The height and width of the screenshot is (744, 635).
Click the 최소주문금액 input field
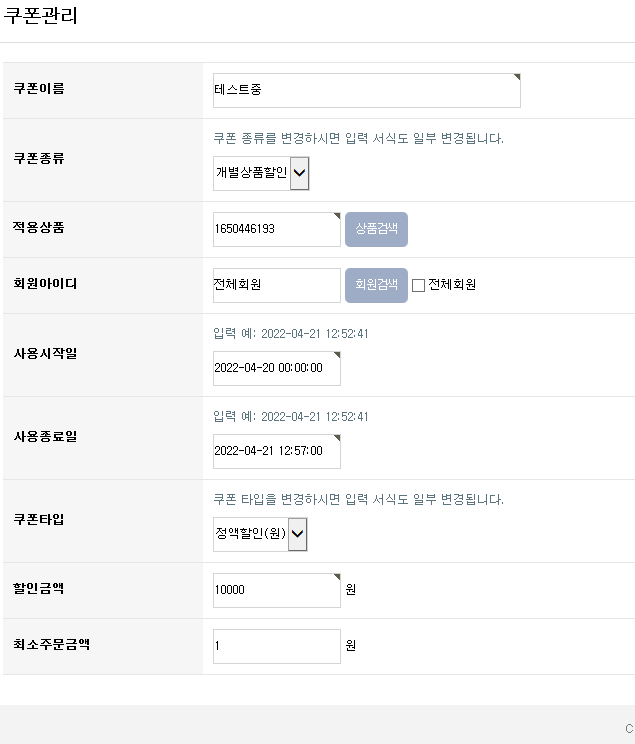point(276,646)
